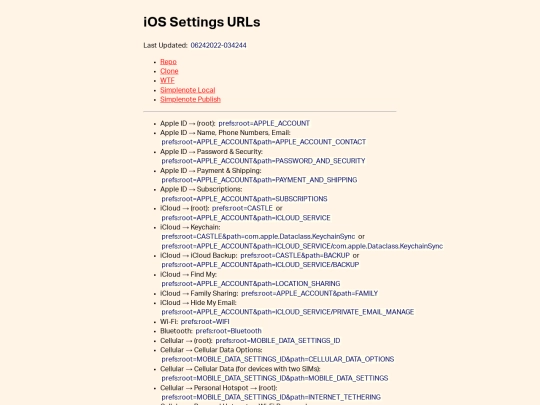Follow the WTF link
The width and height of the screenshot is (540, 405).
coord(167,80)
